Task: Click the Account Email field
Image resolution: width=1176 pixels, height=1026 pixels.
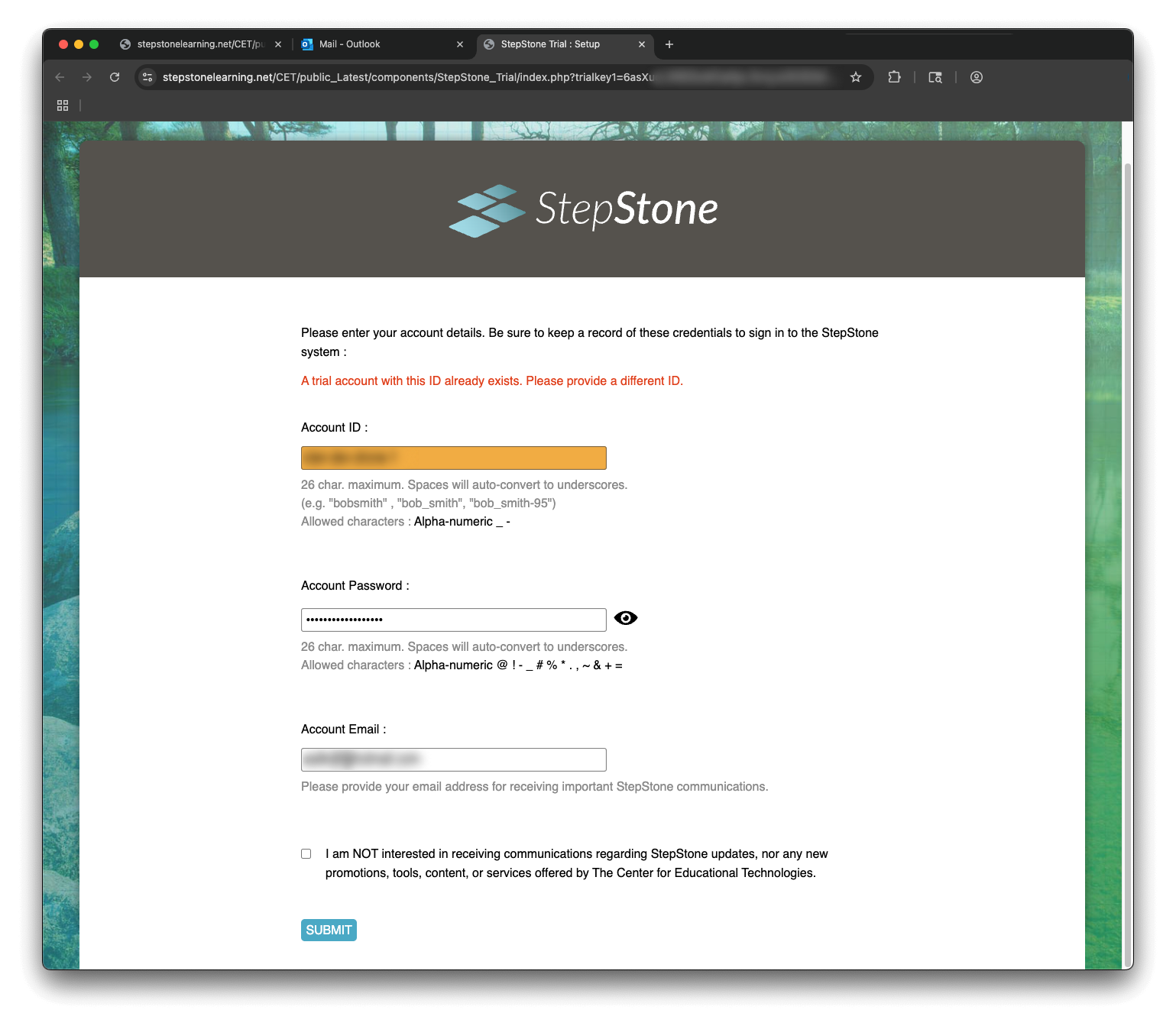Action: 454,759
